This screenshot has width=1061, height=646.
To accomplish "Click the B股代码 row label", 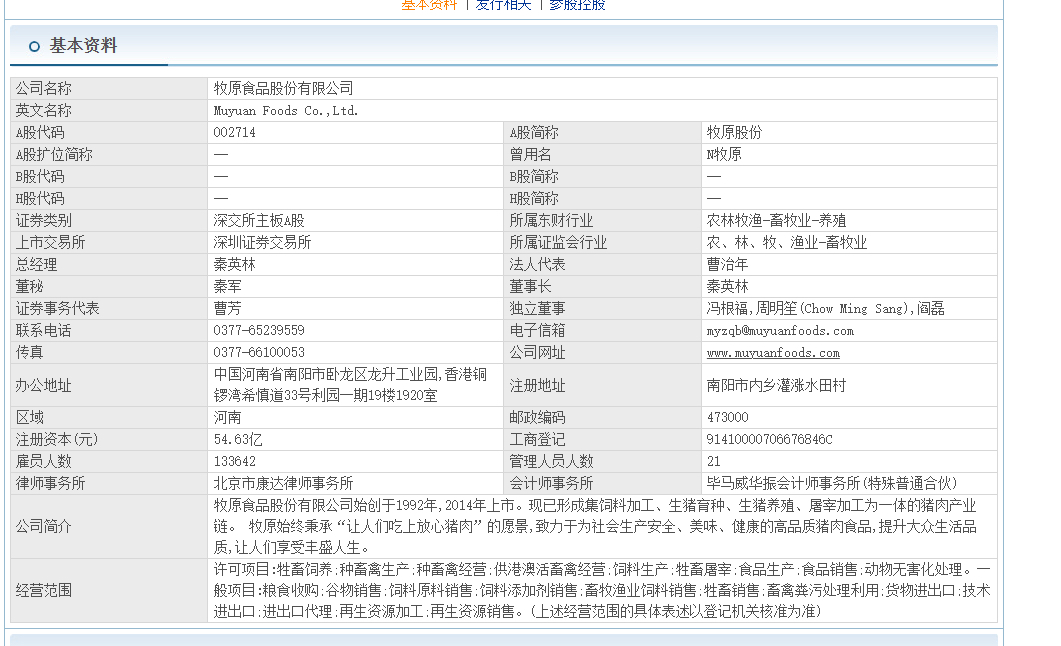I will click(x=40, y=177).
